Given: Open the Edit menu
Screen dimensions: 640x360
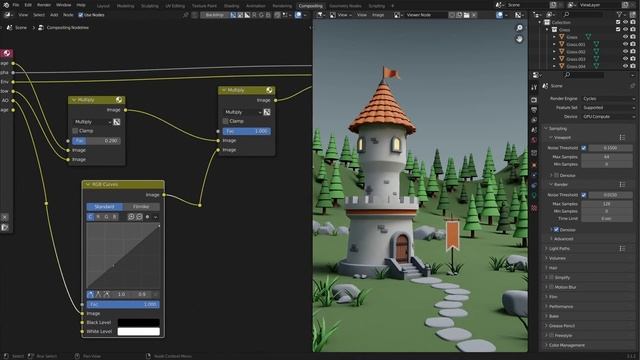Looking at the screenshot, I should tap(28, 5).
